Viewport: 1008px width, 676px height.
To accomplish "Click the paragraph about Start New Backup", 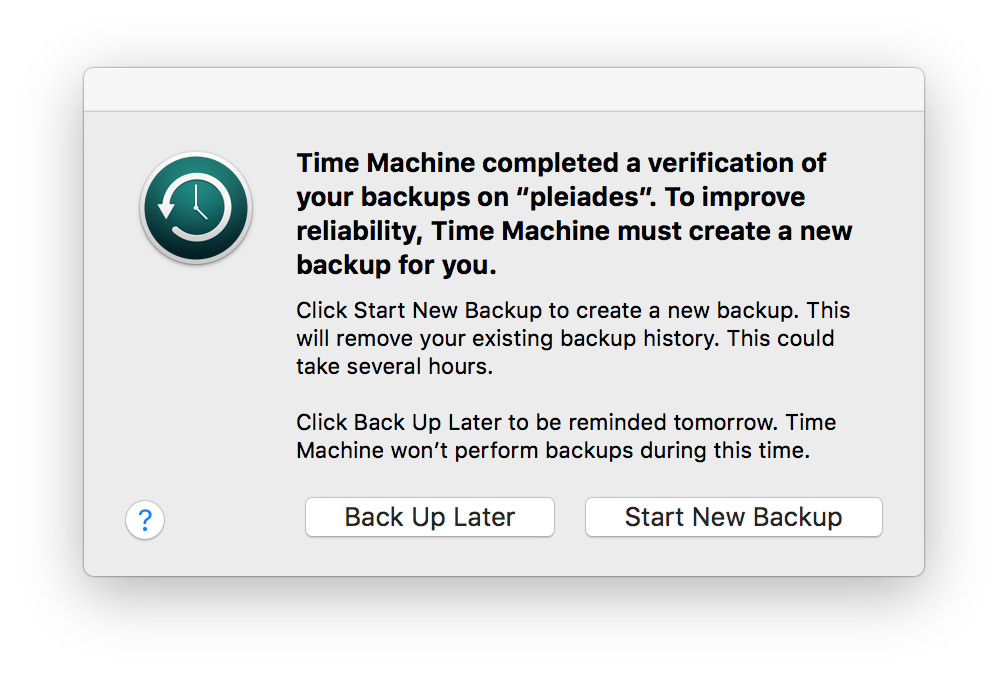I will point(572,338).
